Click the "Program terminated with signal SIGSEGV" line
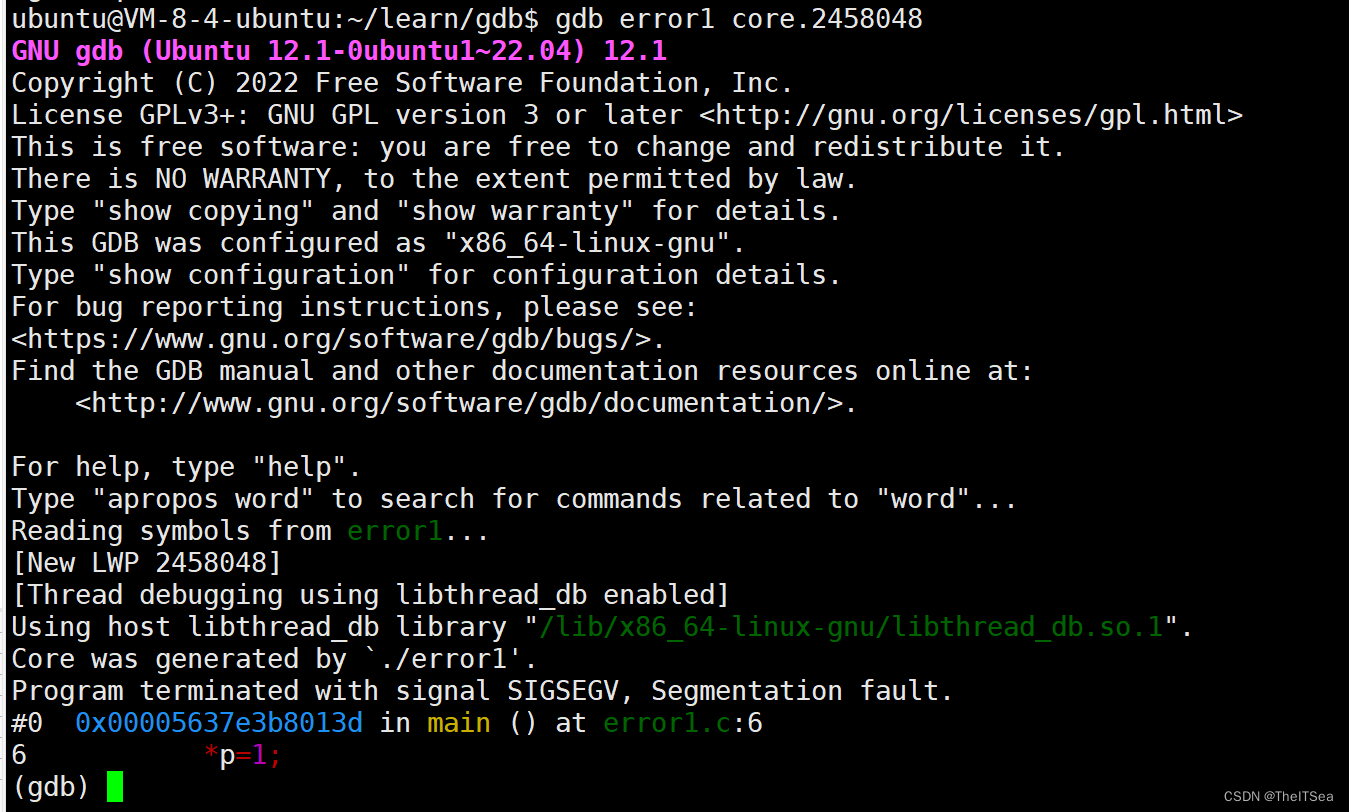Screen dimensions: 1349x812 pyautogui.click(x=483, y=690)
